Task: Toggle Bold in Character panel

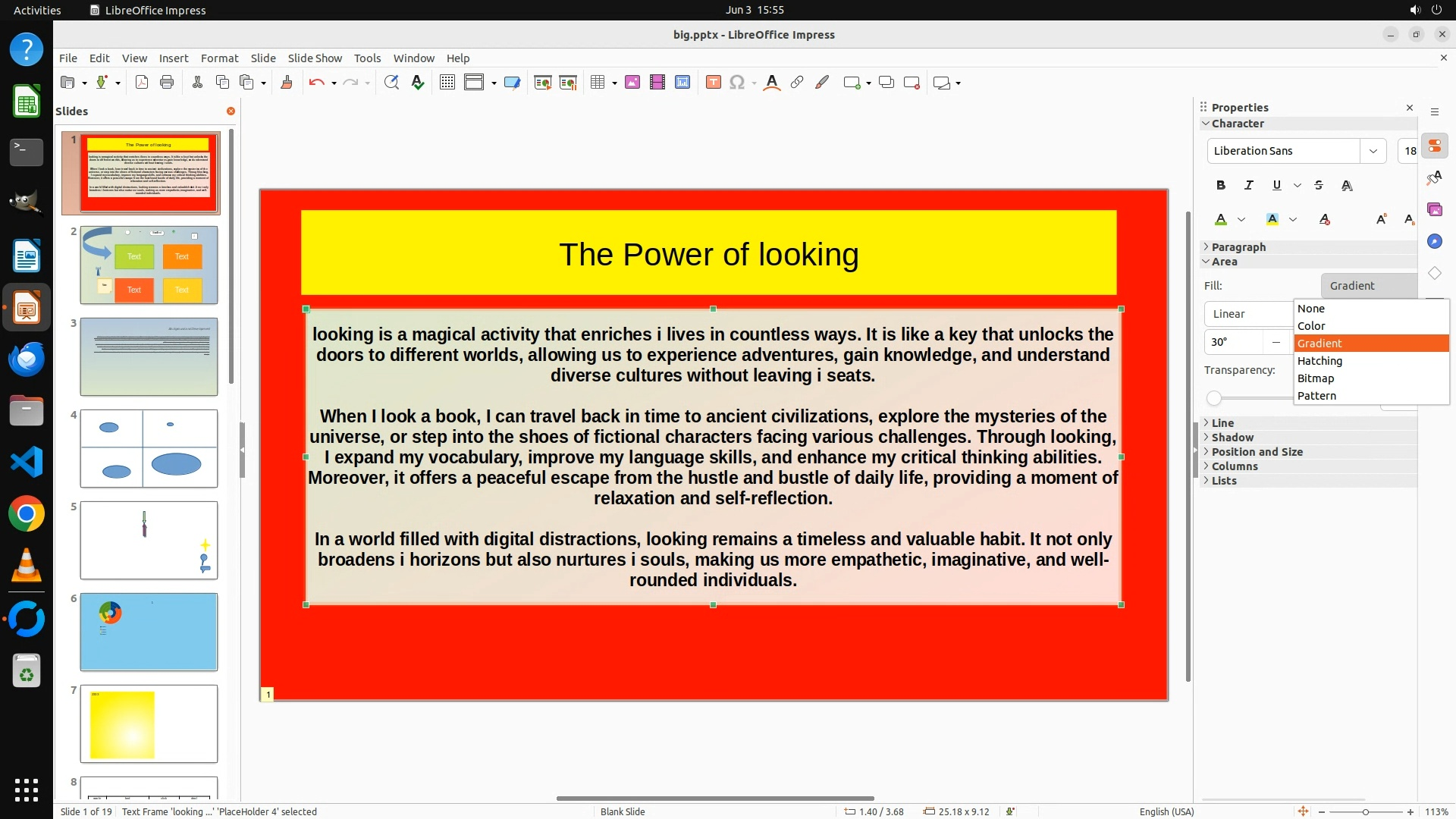Action: (1221, 185)
